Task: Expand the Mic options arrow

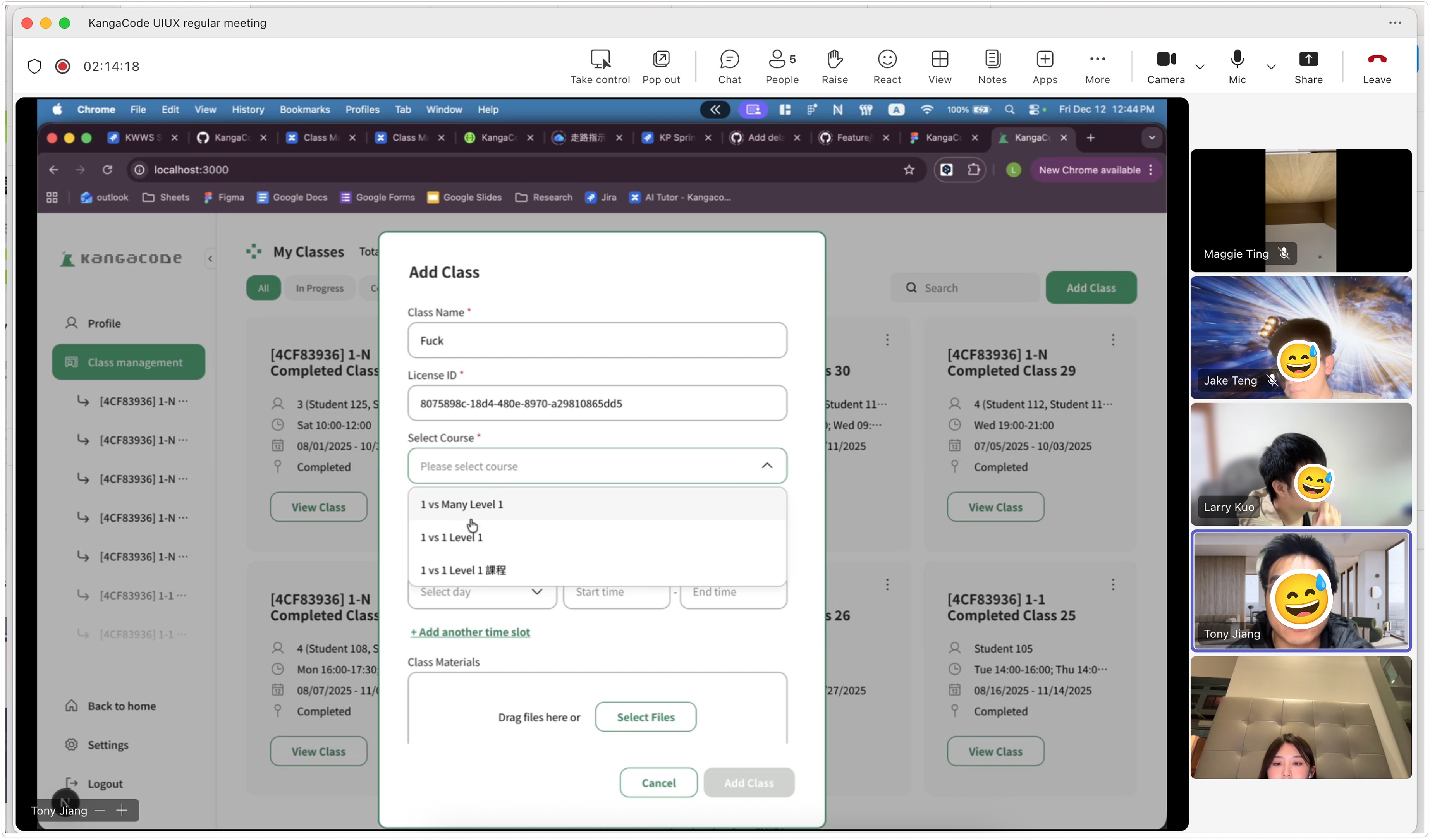Action: [x=1271, y=66]
